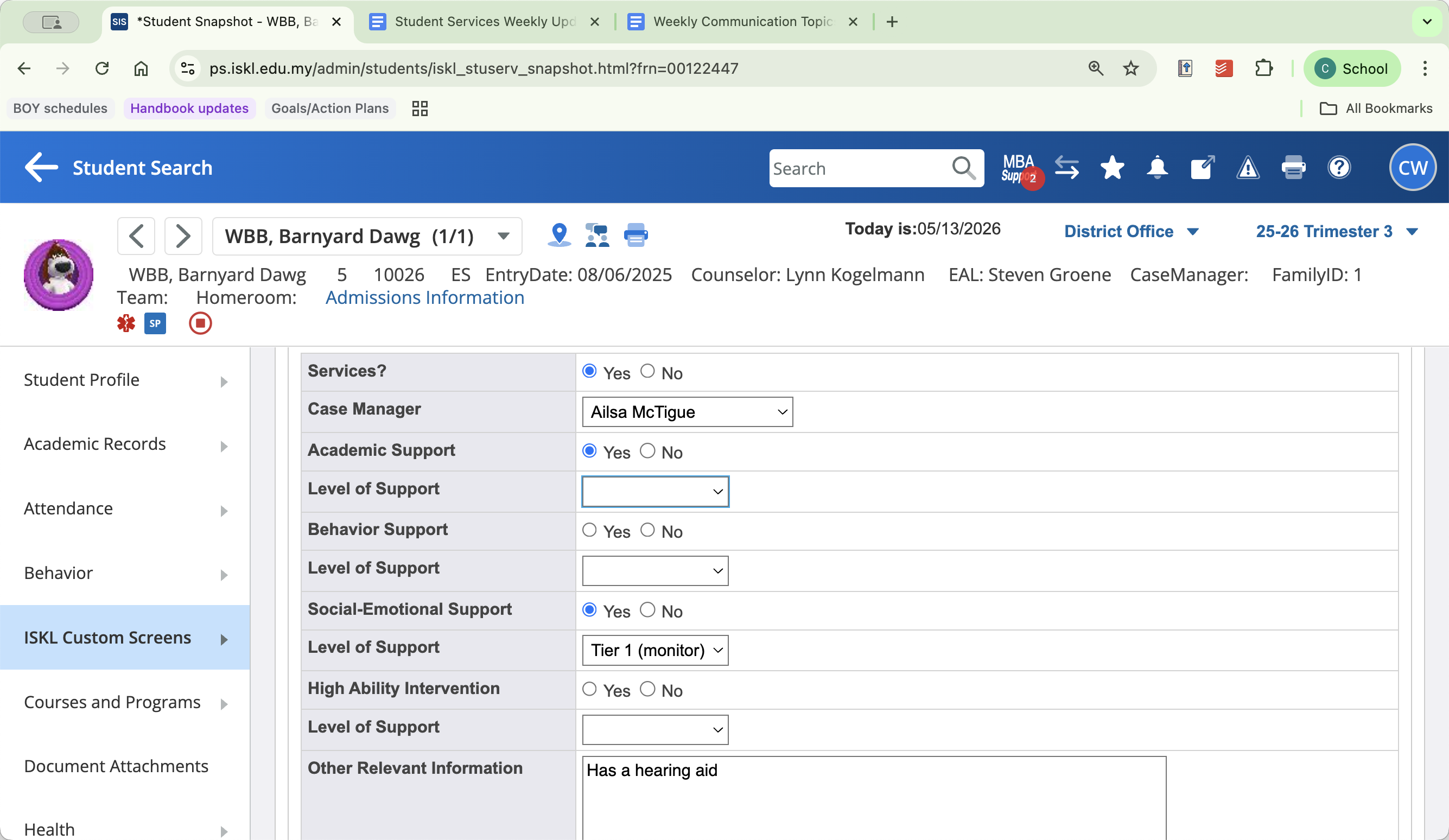Open Social-Emotional Level of Support dropdown
1449x840 pixels.
tap(655, 650)
